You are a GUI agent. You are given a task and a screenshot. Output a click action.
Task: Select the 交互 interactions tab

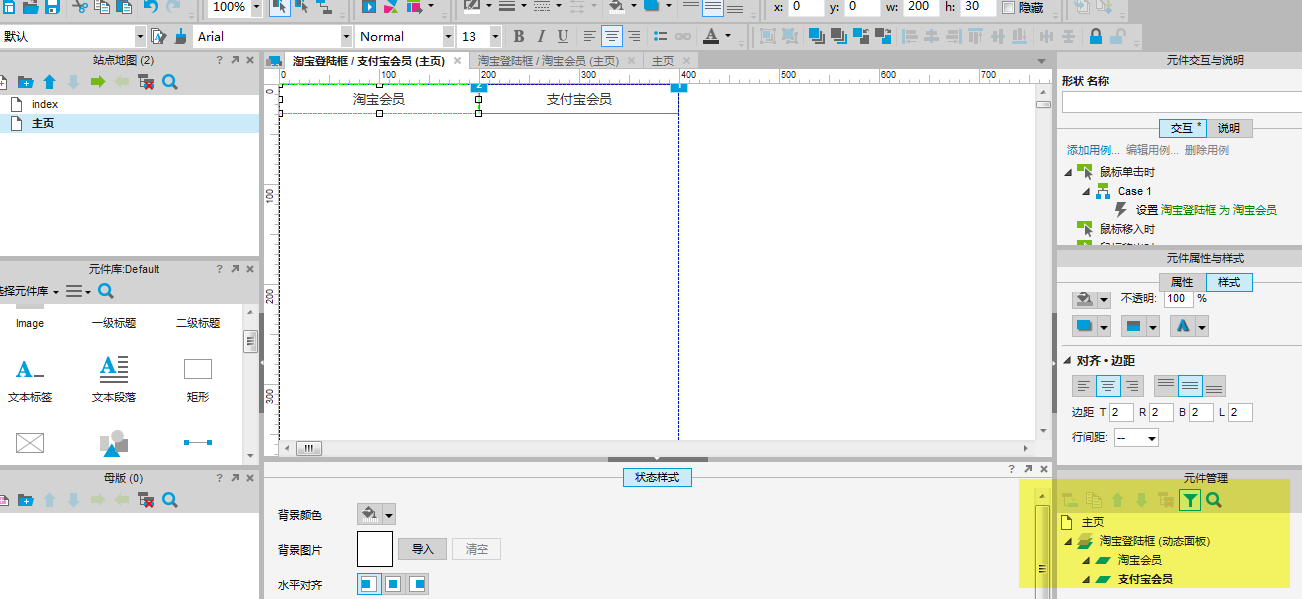tap(1183, 128)
